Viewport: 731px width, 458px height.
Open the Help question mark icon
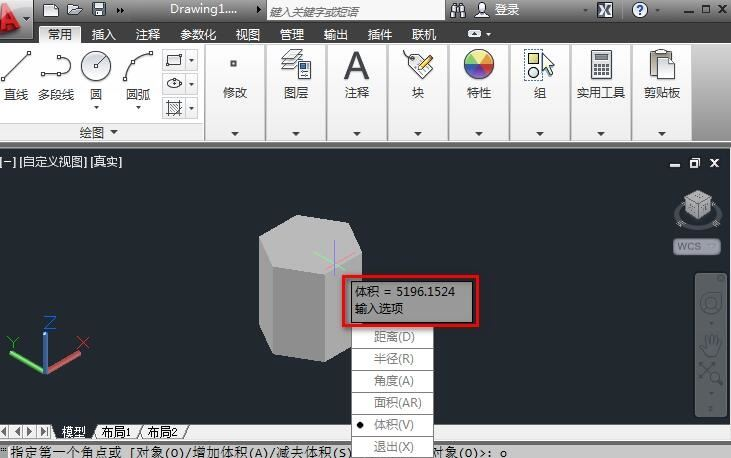click(640, 10)
